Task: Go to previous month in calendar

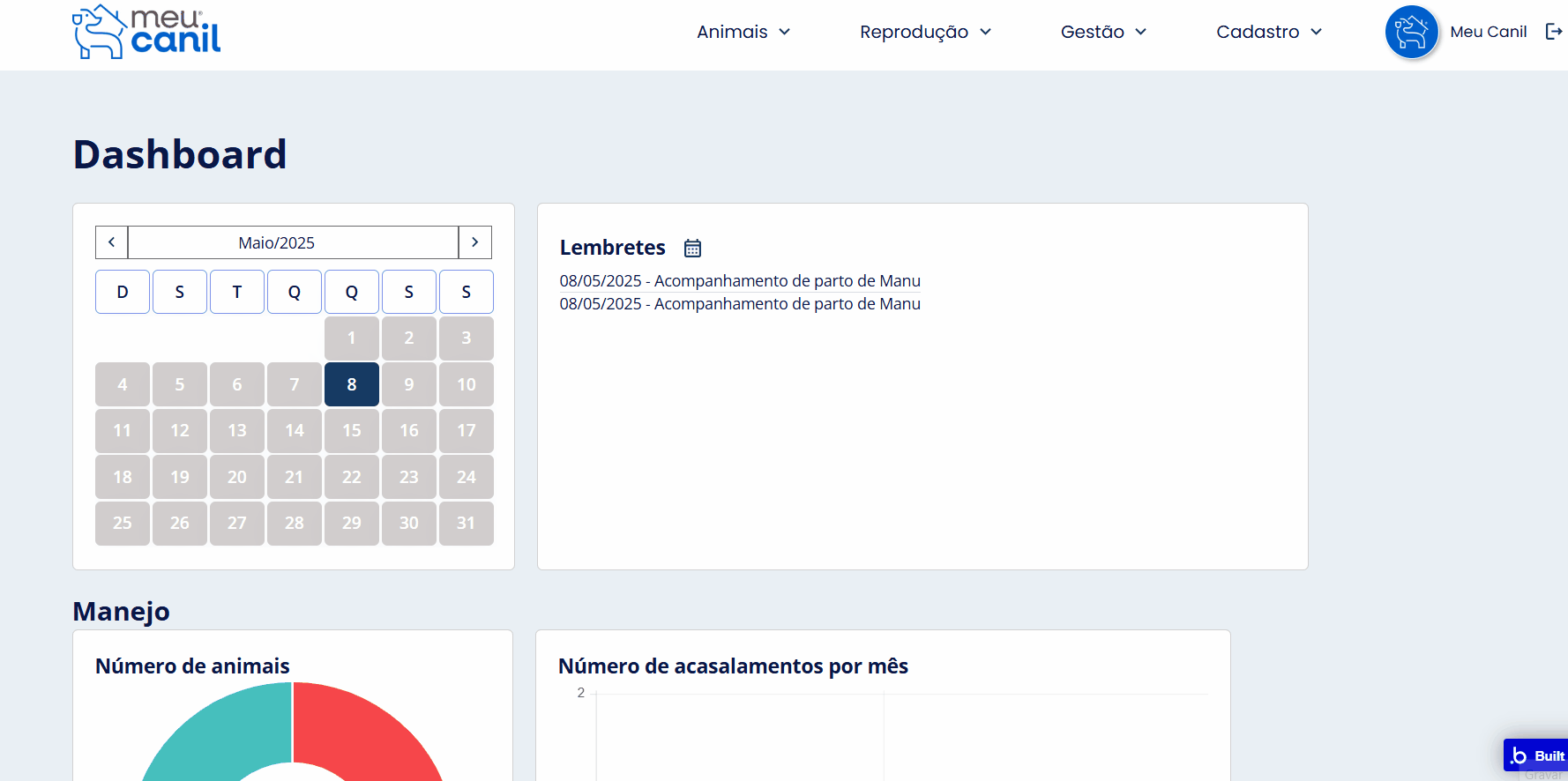Action: (112, 242)
